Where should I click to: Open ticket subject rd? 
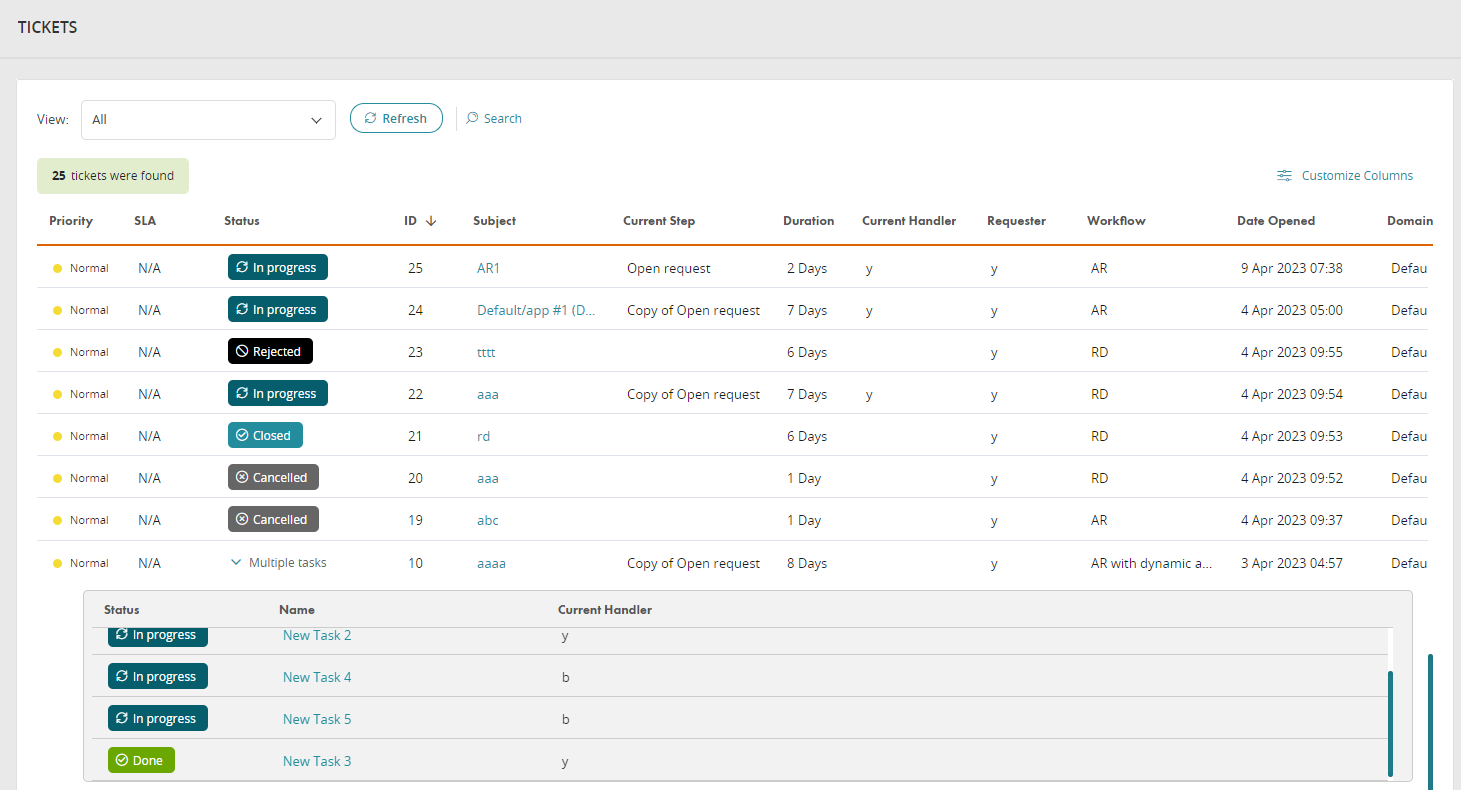click(x=483, y=436)
